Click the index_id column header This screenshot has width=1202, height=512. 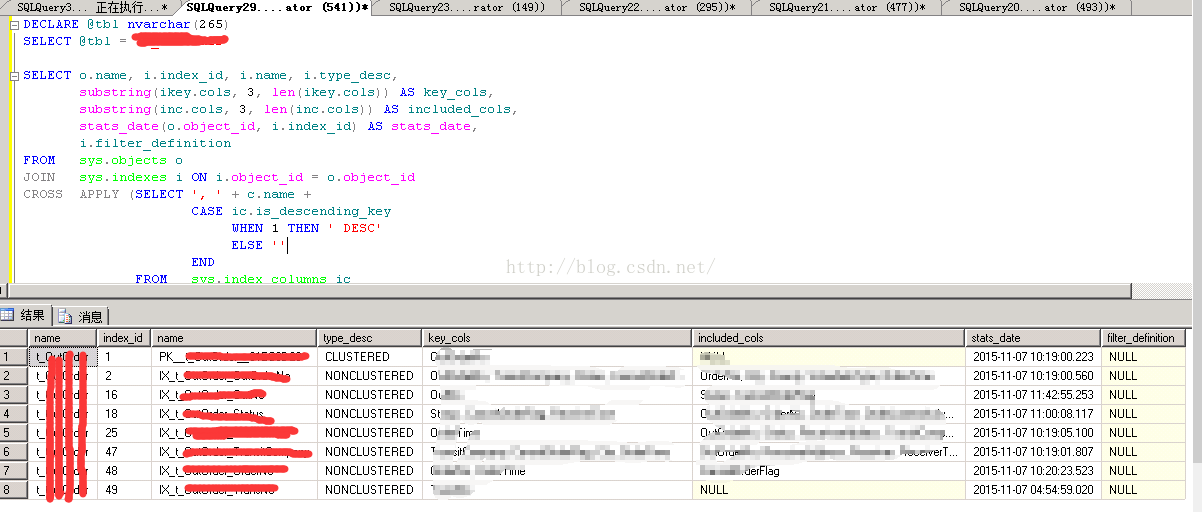pos(124,338)
